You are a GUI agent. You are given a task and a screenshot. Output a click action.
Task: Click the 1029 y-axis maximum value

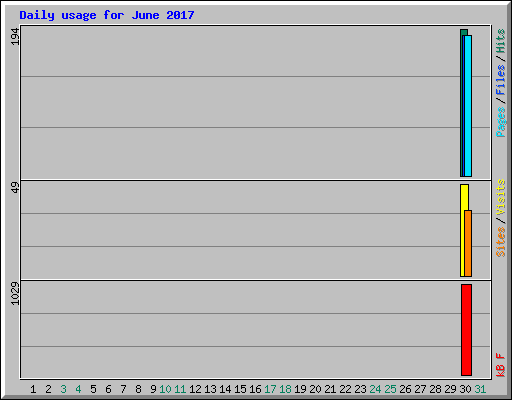tap(15, 293)
